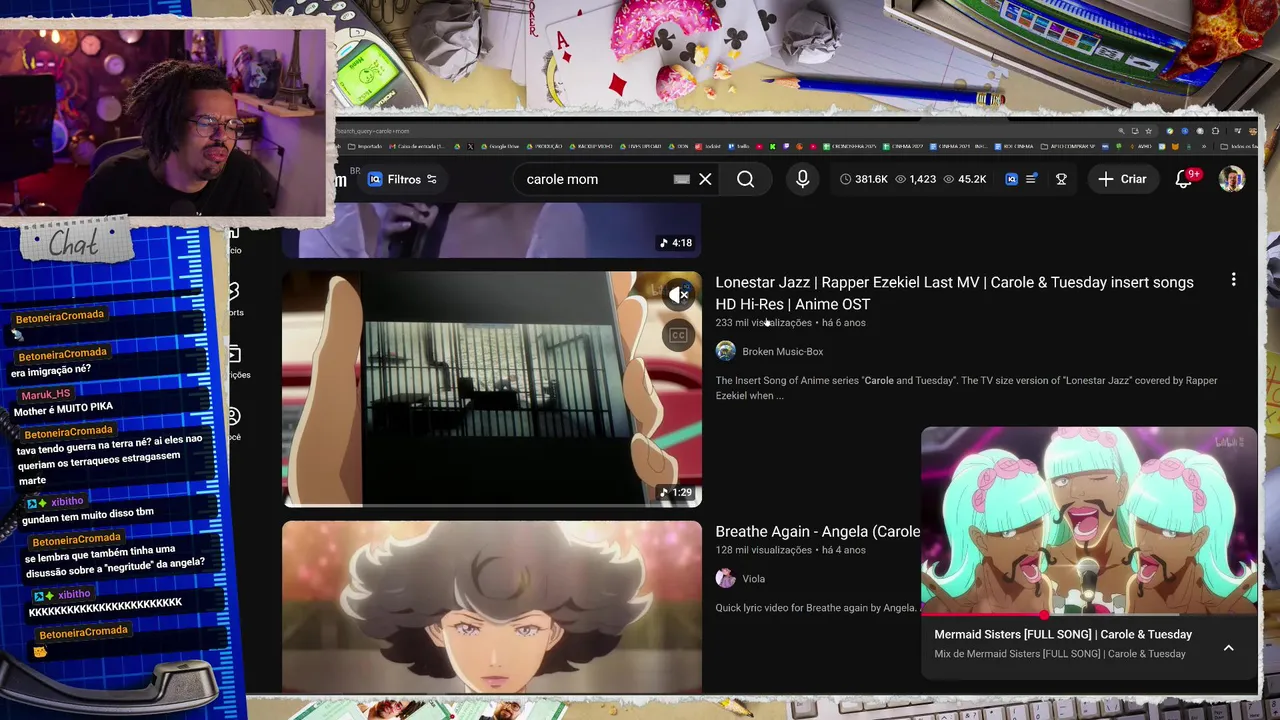Click the eye stat showing 45.2K

point(965,179)
